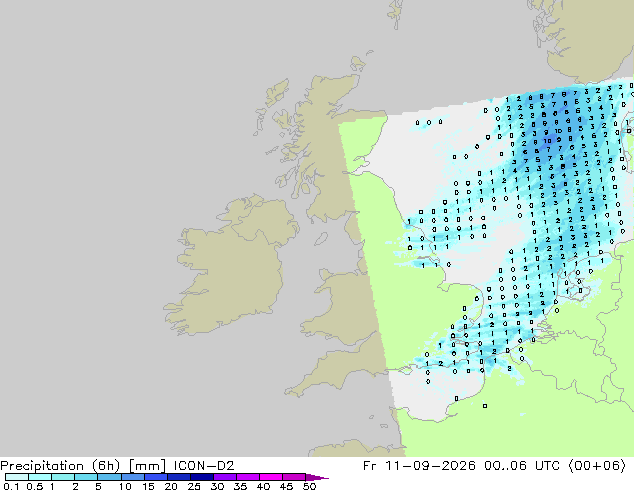Click the 'Precipitation (6h)' title text

(60, 466)
